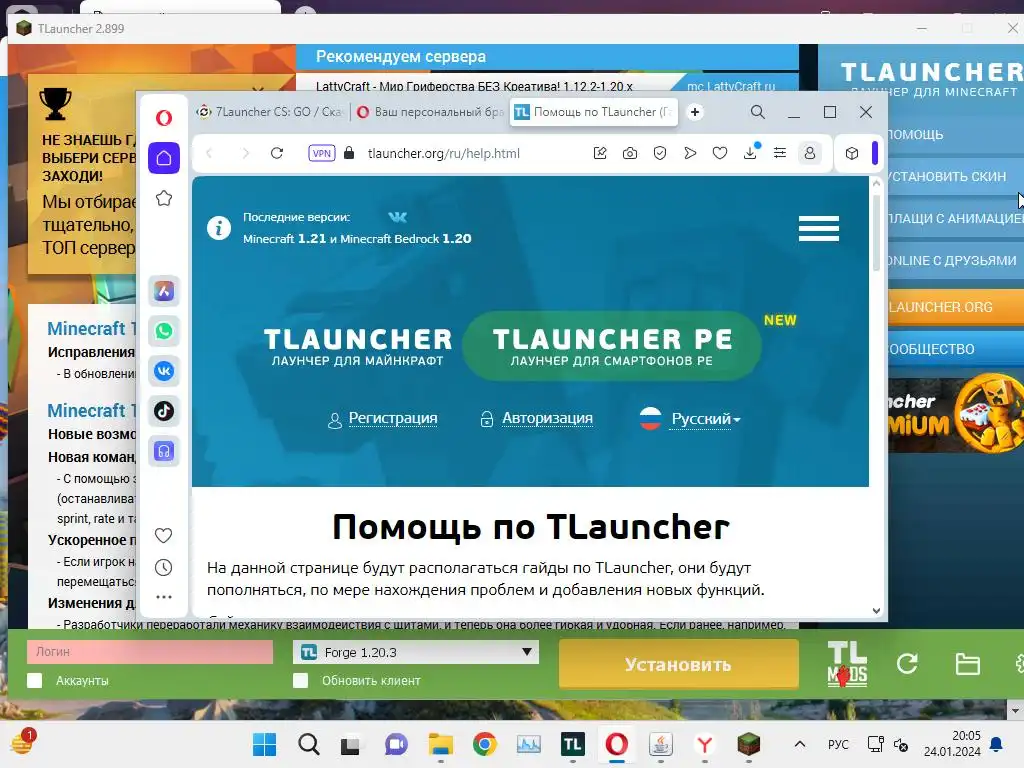Open downloads icon in Opera toolbar
This screenshot has height=768, width=1024.
point(750,152)
